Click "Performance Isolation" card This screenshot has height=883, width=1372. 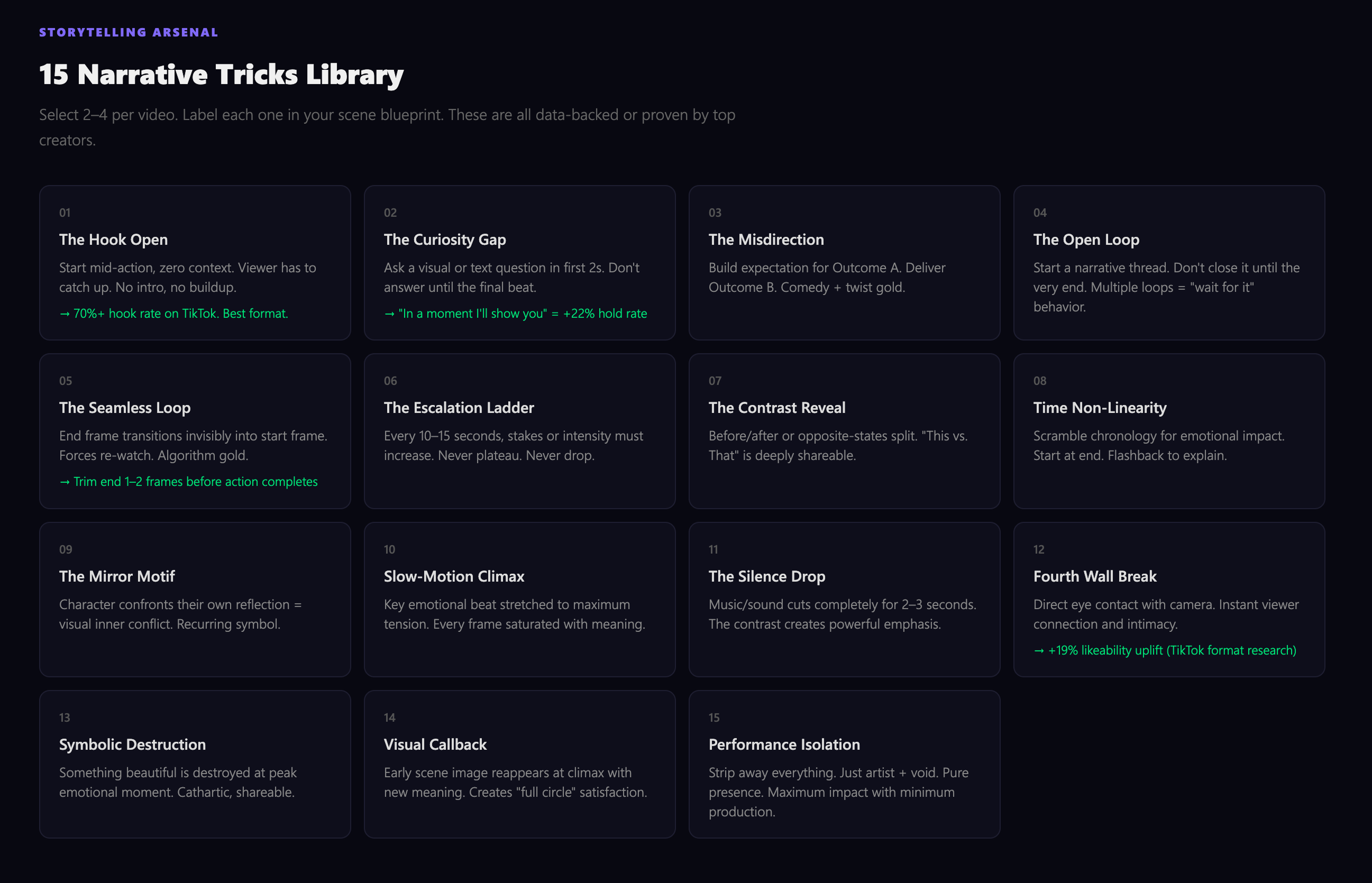coord(844,765)
